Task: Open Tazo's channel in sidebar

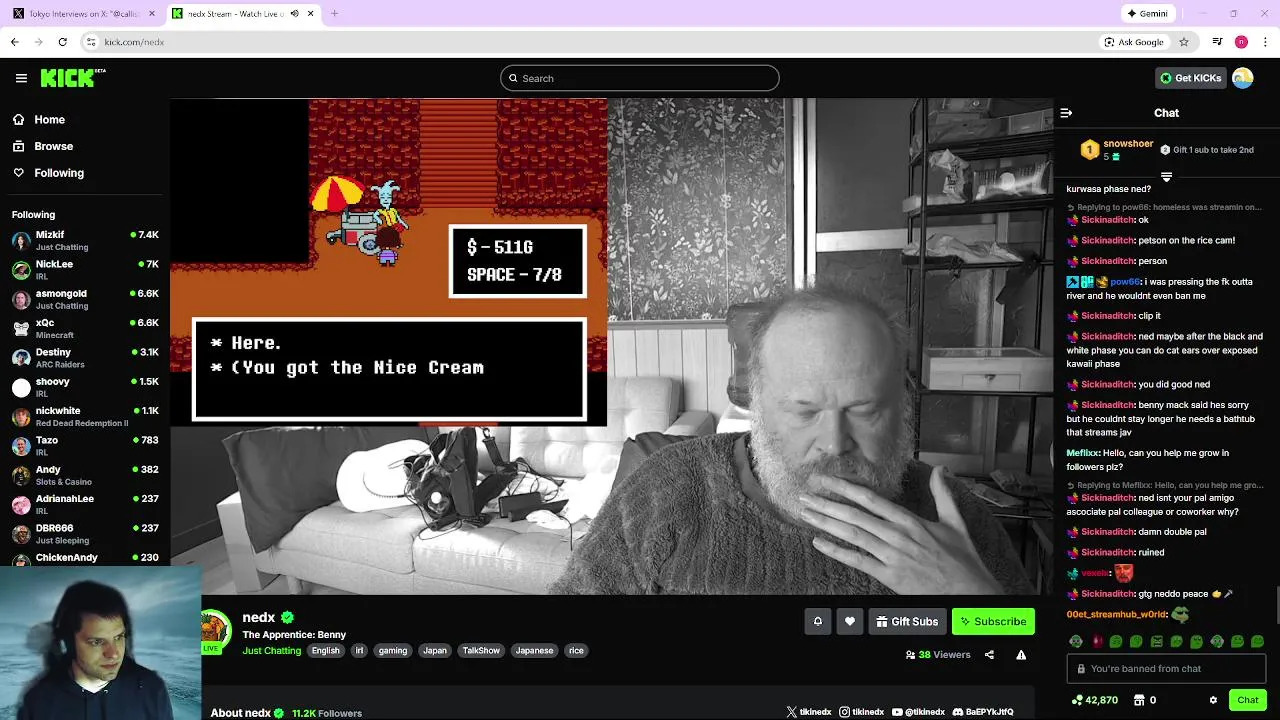Action: tap(85, 446)
